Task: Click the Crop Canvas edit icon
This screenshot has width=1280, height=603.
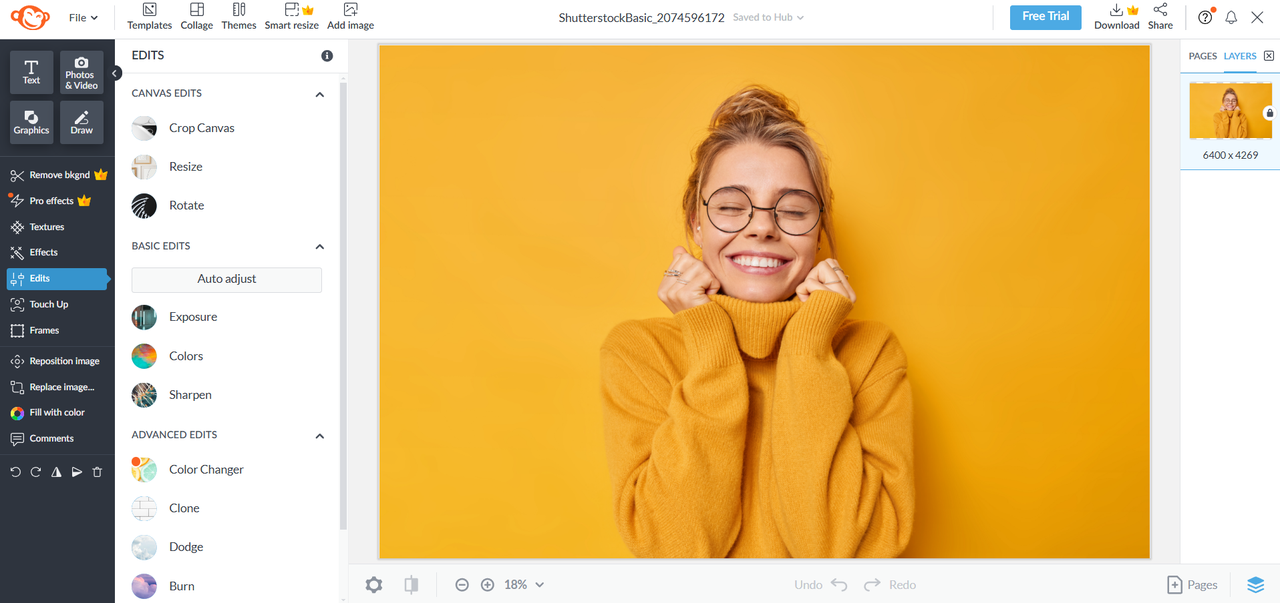Action: click(x=144, y=128)
